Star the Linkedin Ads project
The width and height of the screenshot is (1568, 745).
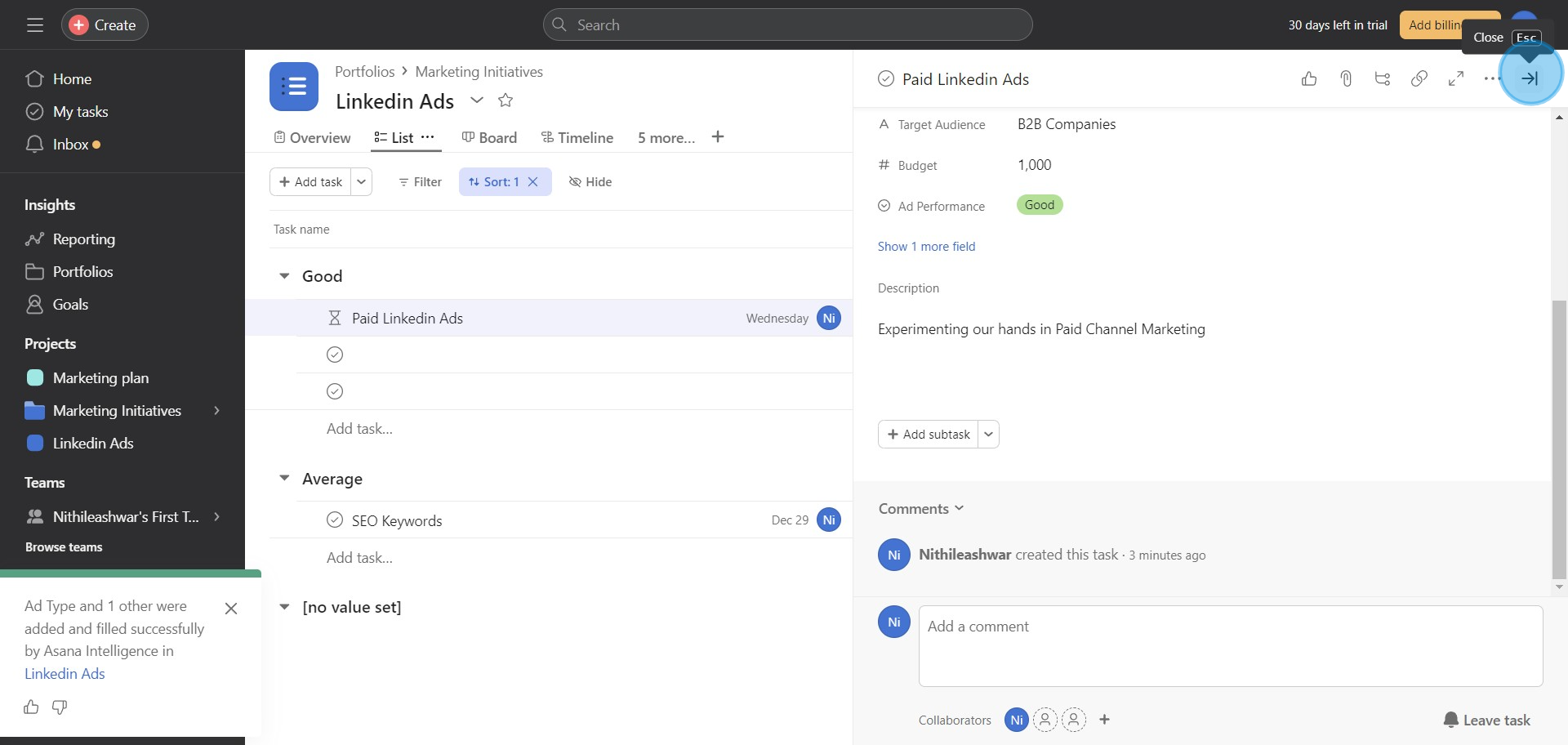[506, 100]
